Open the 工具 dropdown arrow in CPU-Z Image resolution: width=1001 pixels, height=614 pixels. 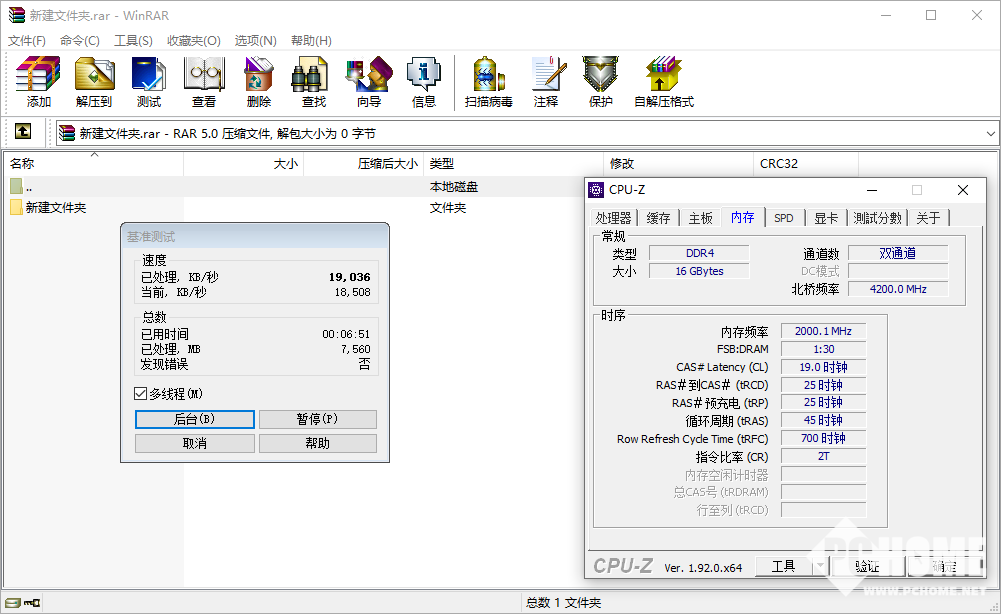[820, 567]
